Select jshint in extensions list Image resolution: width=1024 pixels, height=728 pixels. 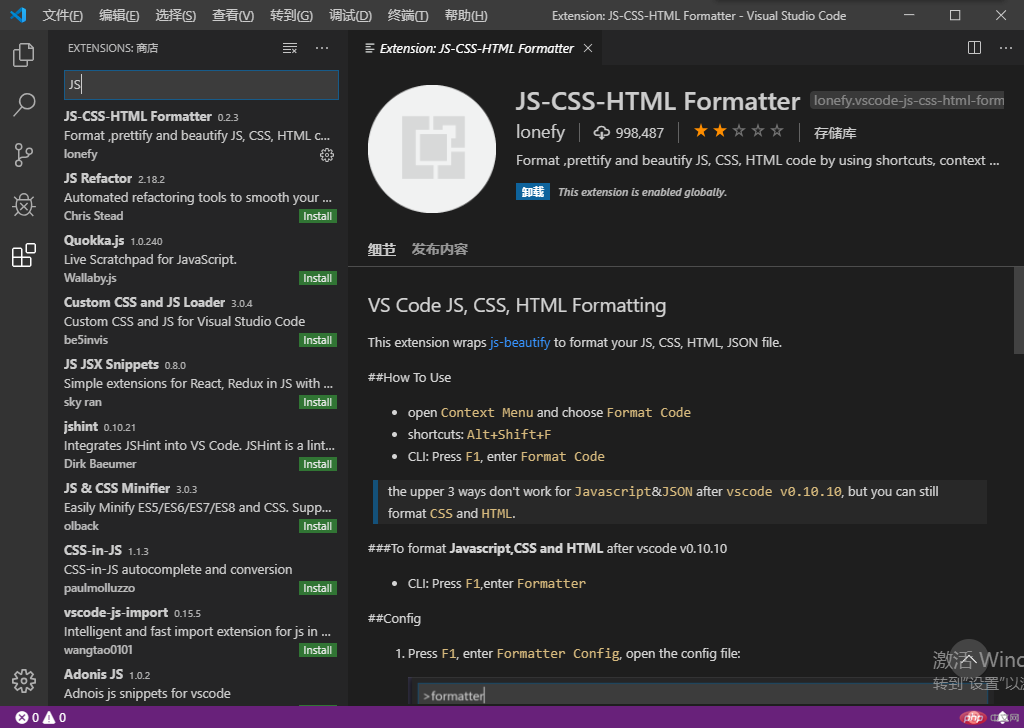coord(199,445)
